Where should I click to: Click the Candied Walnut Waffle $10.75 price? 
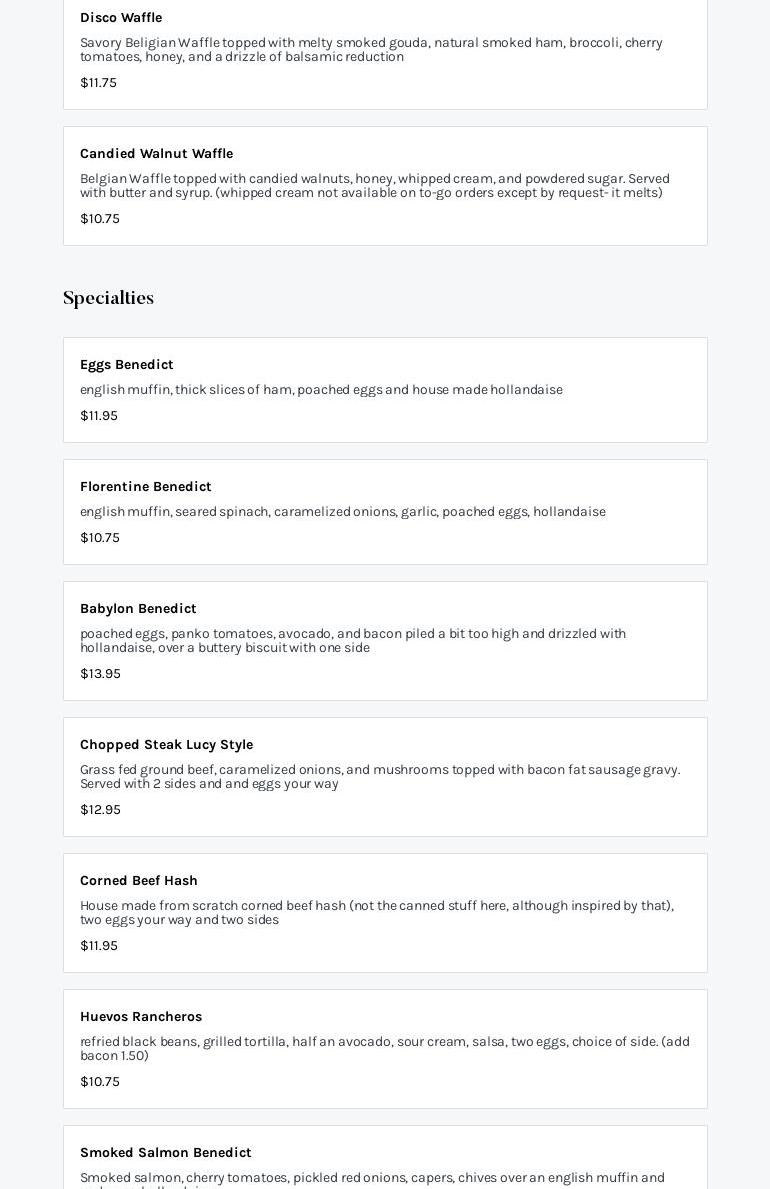tap(100, 219)
